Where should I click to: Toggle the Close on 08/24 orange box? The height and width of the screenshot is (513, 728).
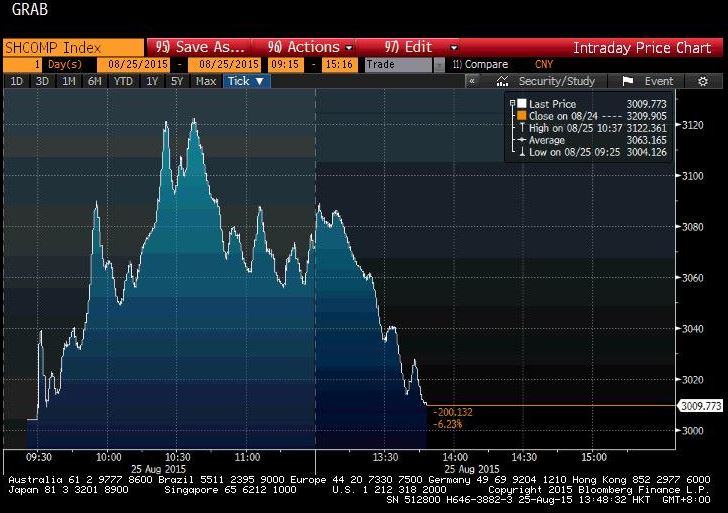pos(522,116)
